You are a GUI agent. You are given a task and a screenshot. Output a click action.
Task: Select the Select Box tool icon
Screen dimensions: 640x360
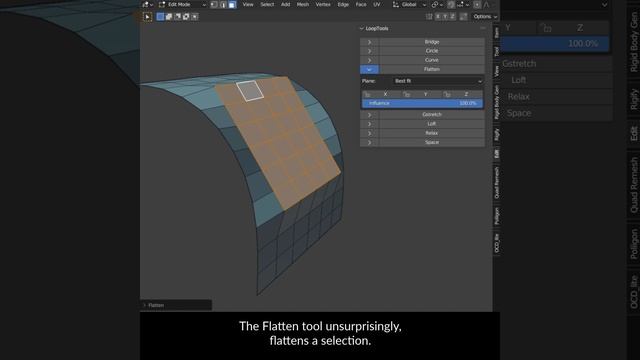click(147, 17)
